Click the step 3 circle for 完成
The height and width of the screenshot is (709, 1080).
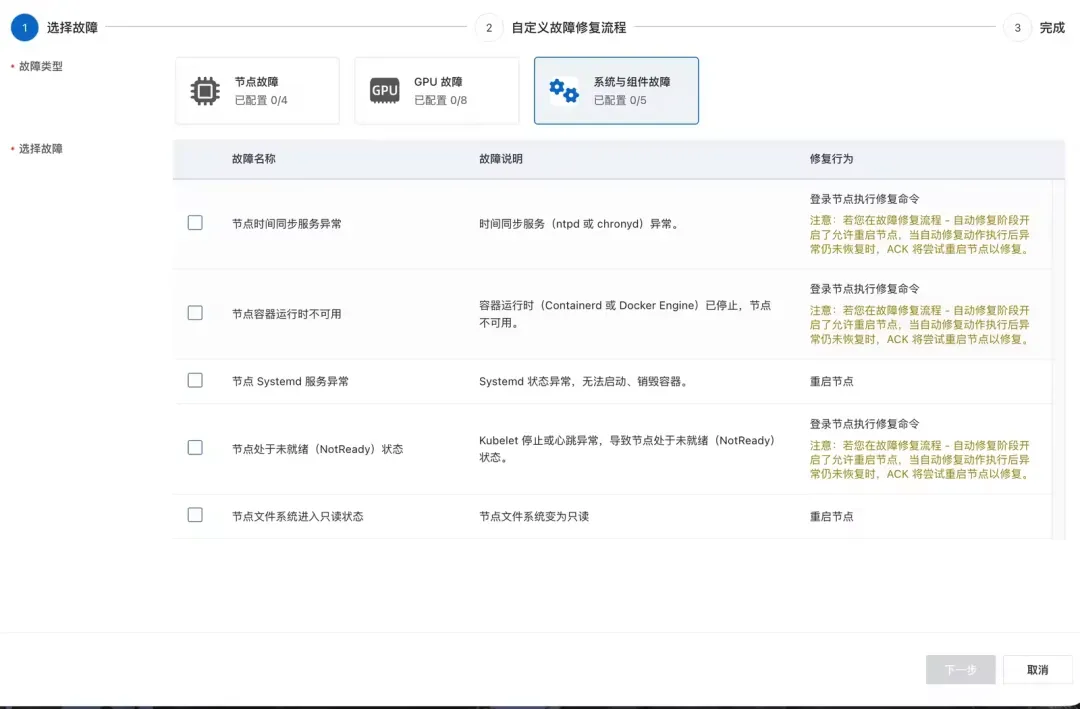point(1017,28)
